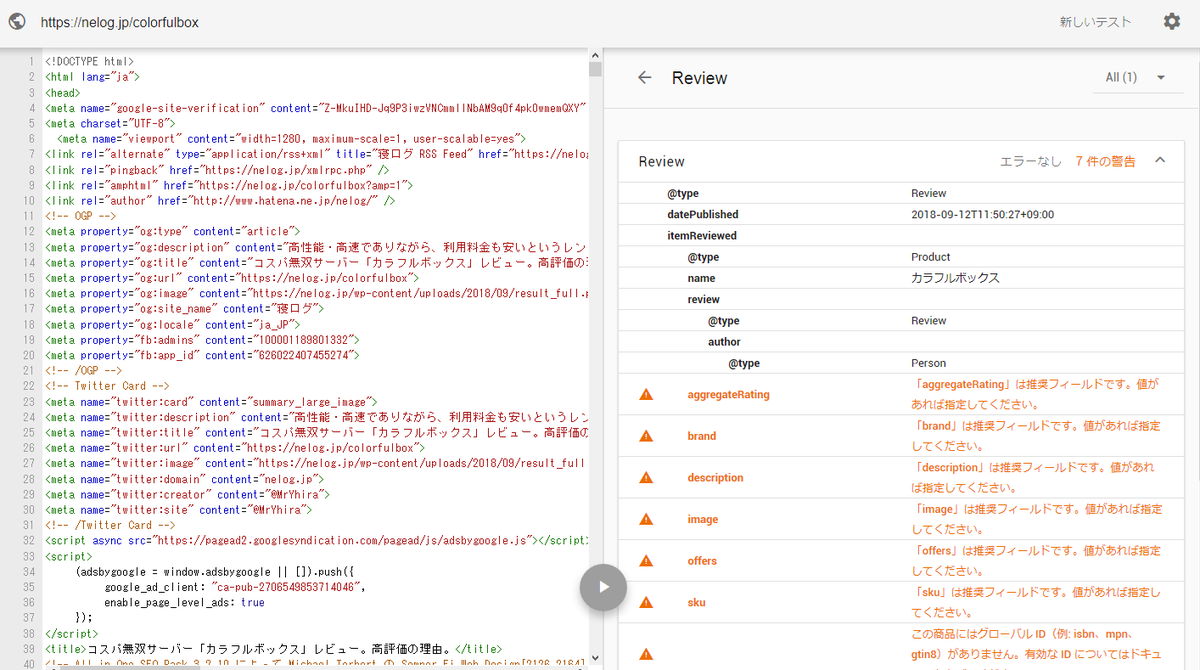The width and height of the screenshot is (1200, 670).
Task: Click the 新しいテスト button
Action: pos(1095,22)
